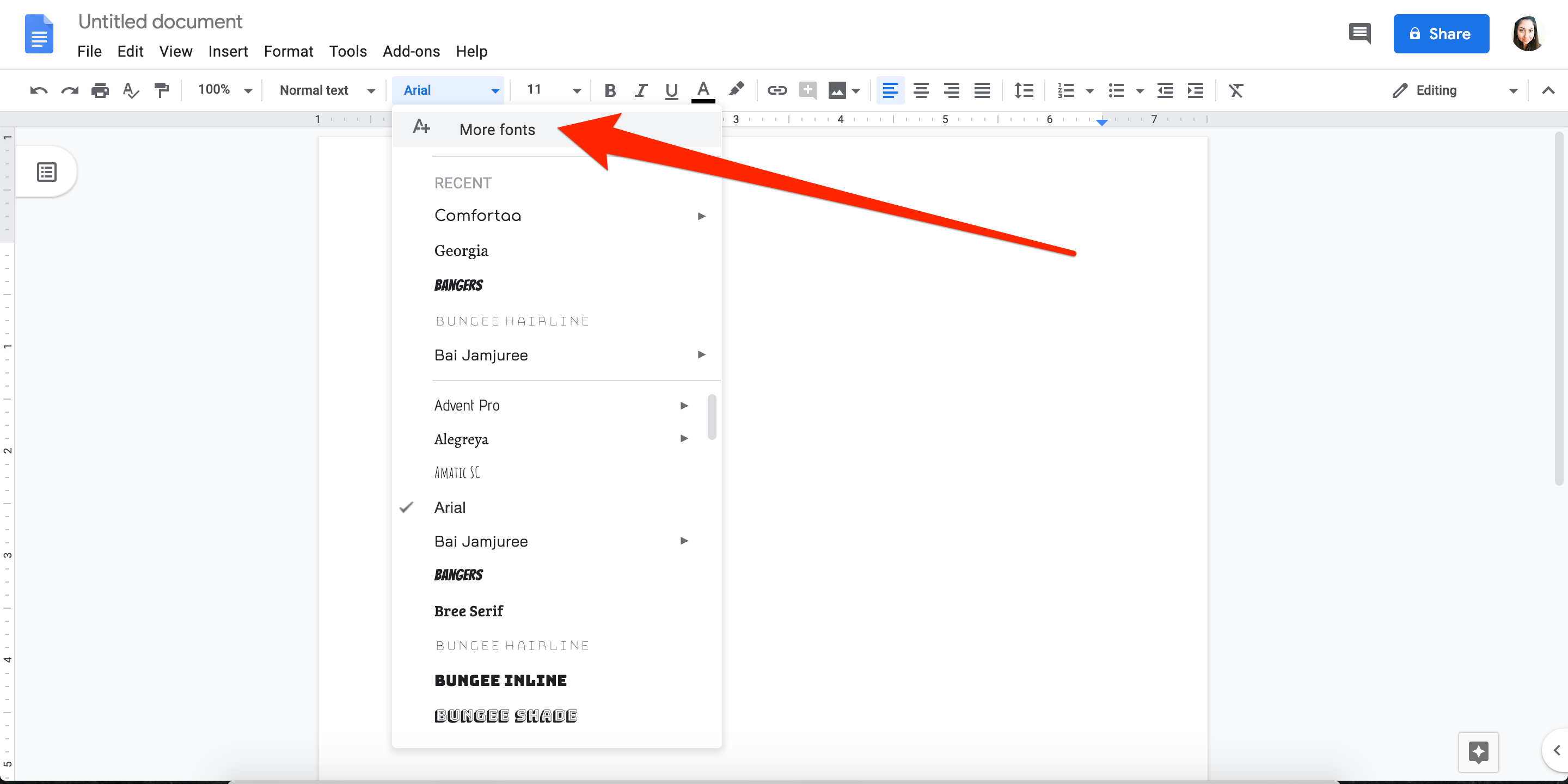Toggle bold formatting

click(610, 91)
